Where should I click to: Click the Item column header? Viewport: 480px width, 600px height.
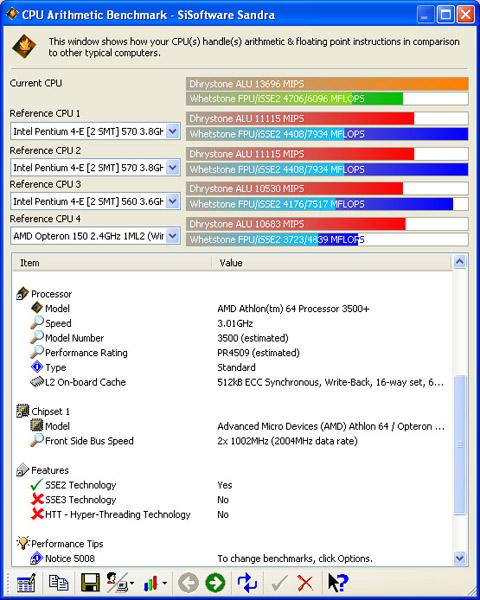[x=112, y=263]
